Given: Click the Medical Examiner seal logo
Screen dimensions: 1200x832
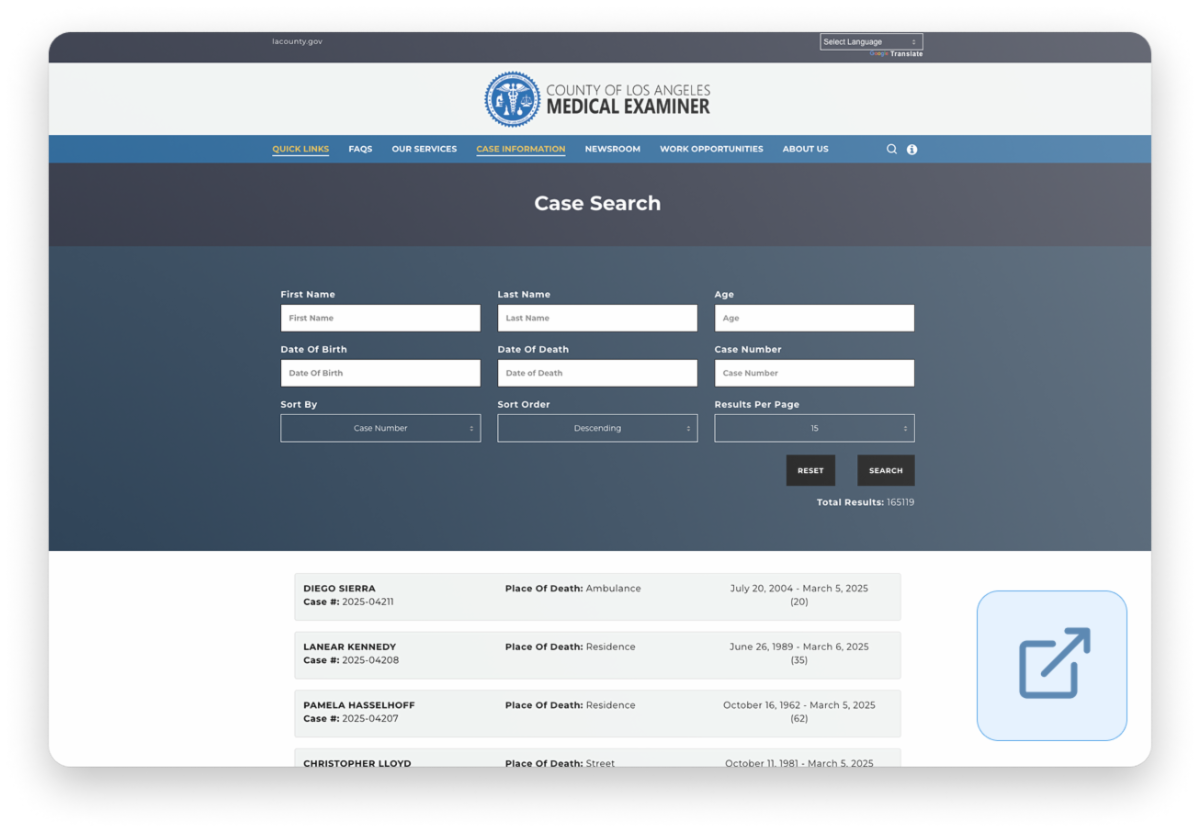Looking at the screenshot, I should [511, 99].
